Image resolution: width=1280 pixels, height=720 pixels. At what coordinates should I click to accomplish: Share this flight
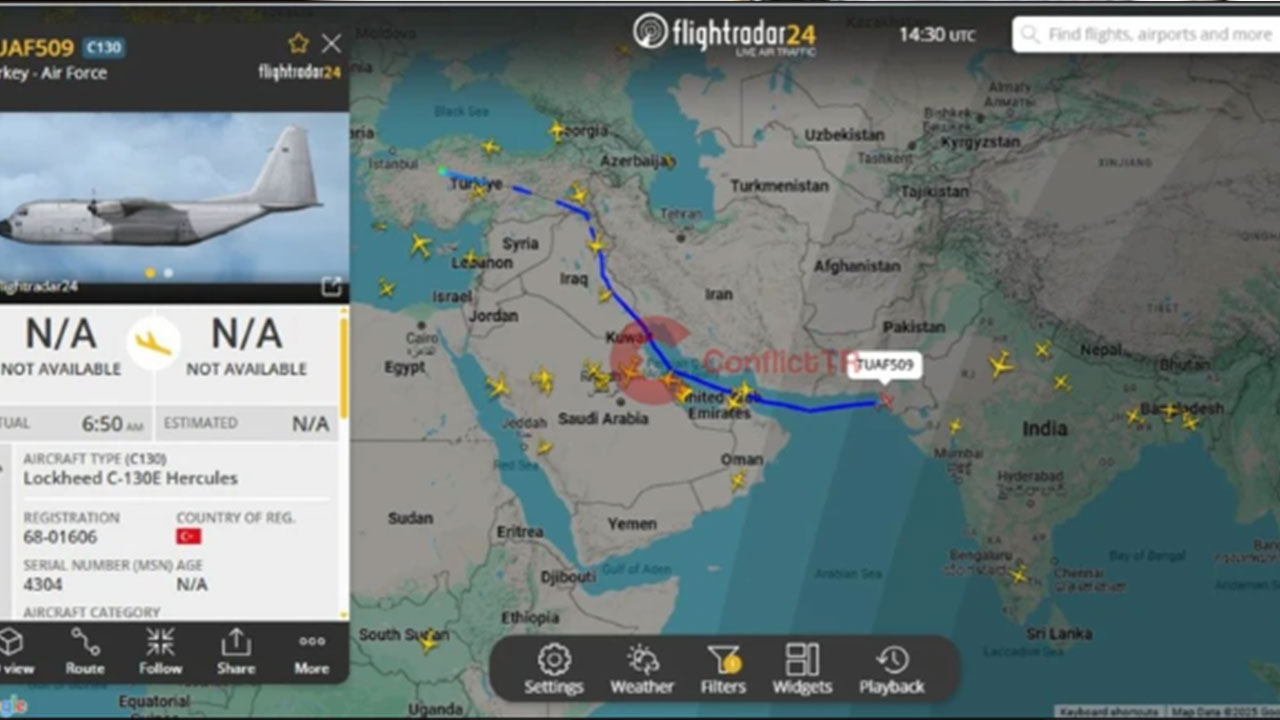(x=236, y=652)
